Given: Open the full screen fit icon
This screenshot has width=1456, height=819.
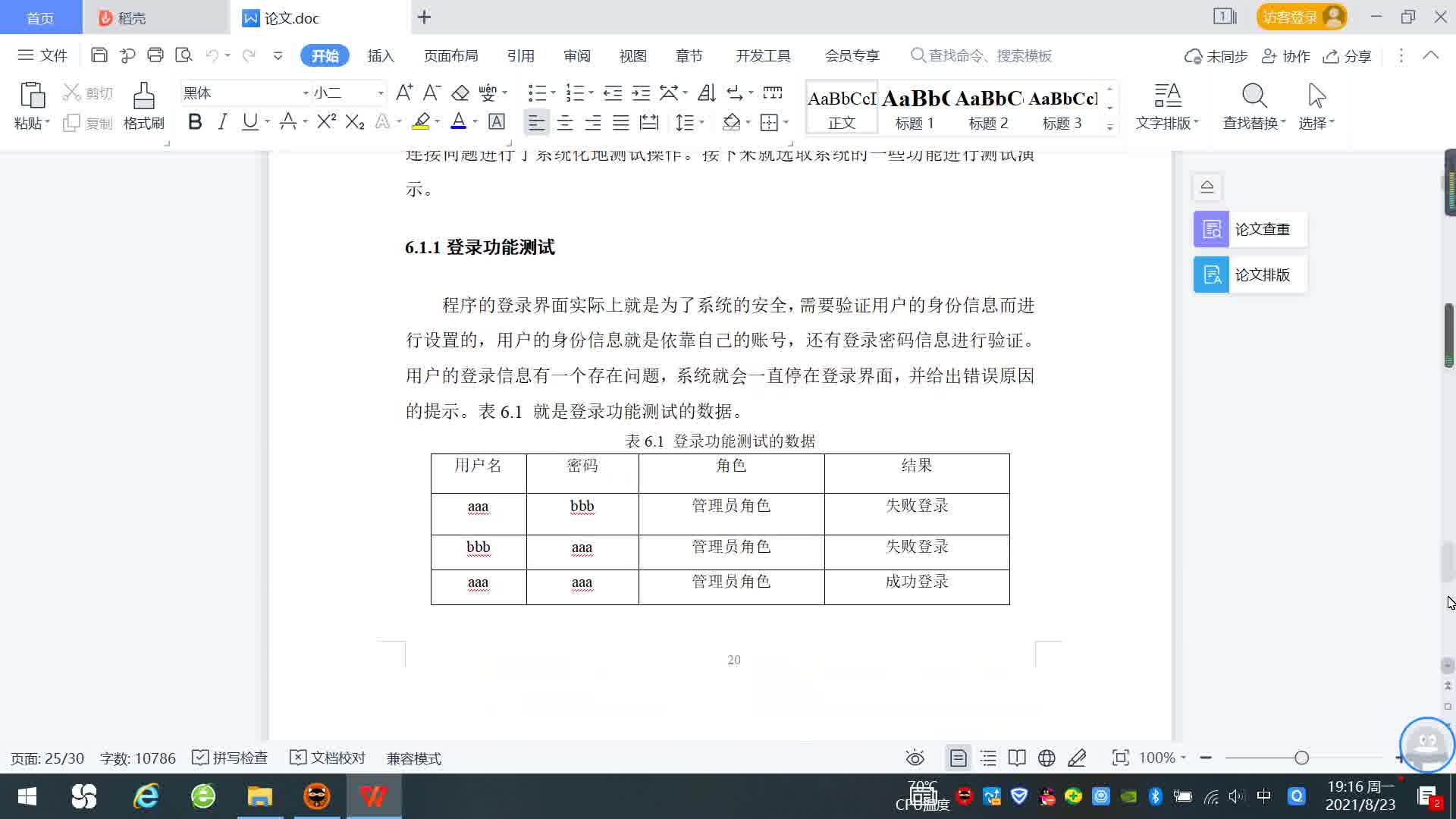Looking at the screenshot, I should pyautogui.click(x=1120, y=758).
